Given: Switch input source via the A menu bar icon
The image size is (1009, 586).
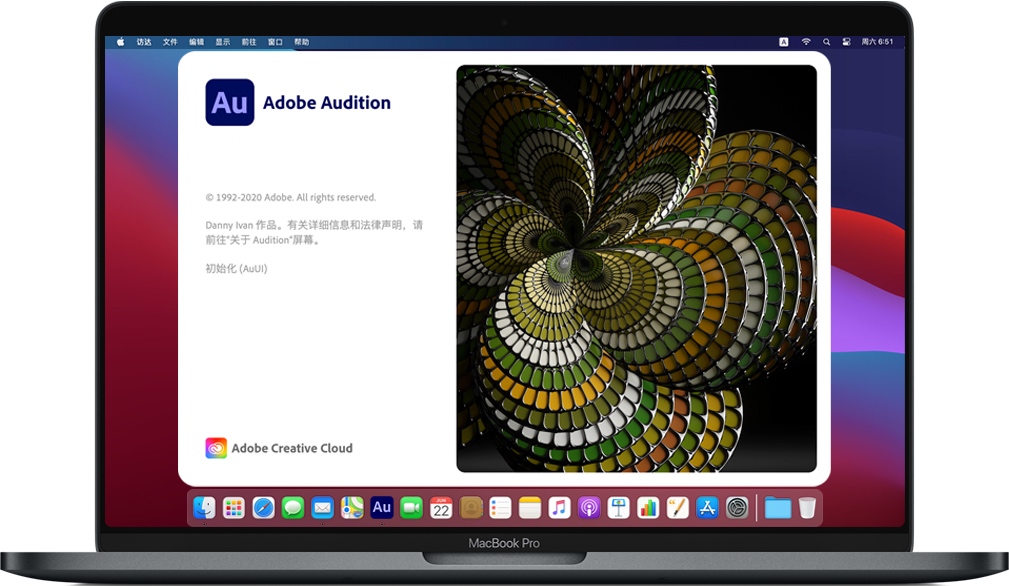Looking at the screenshot, I should tap(783, 42).
